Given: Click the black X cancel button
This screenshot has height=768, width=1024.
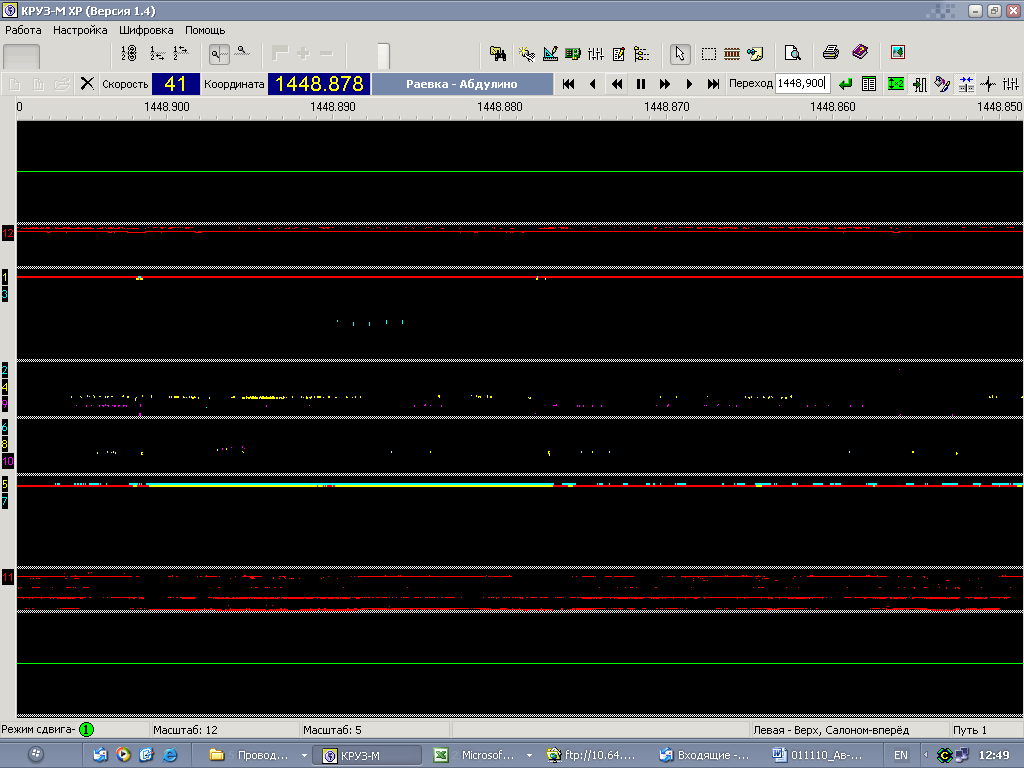Looking at the screenshot, I should (87, 84).
